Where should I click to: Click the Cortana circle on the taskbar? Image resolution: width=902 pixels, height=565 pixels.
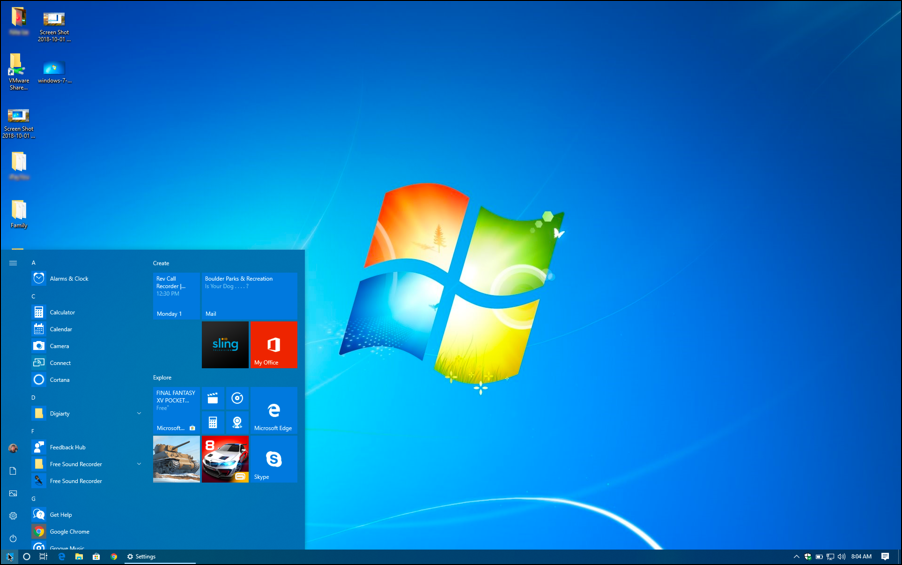point(26,557)
